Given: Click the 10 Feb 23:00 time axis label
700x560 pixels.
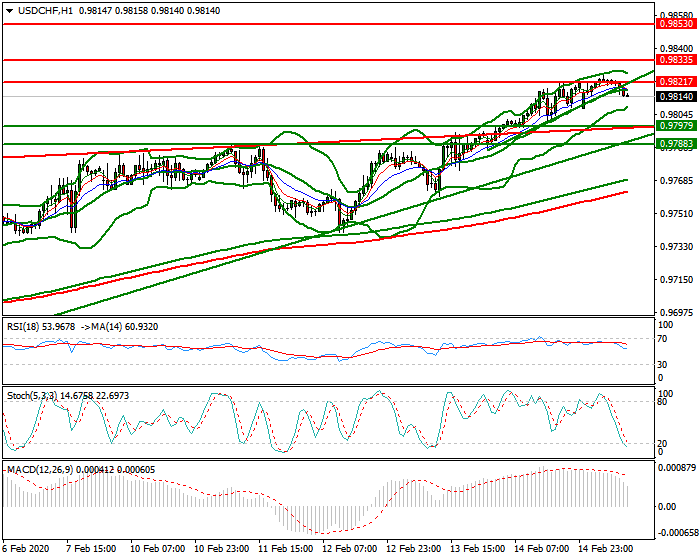Looking at the screenshot, I should pos(221,548).
